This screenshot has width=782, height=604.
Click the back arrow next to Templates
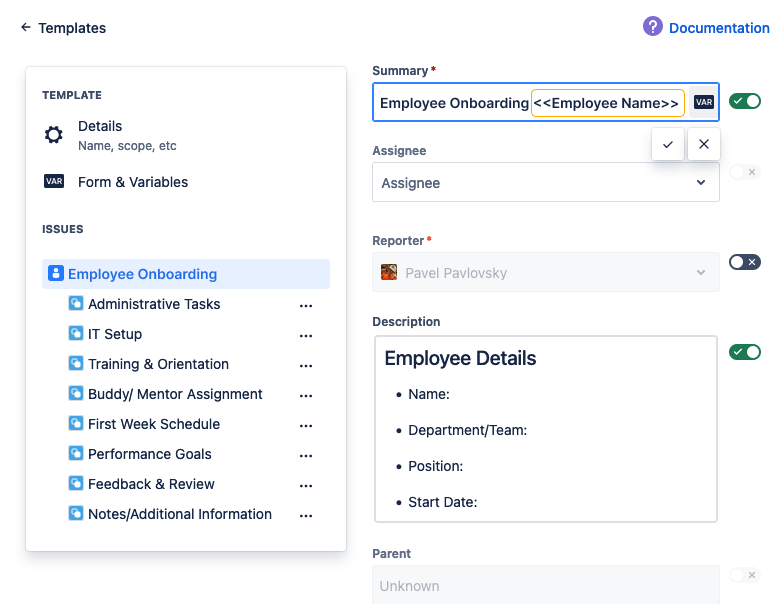coord(26,28)
